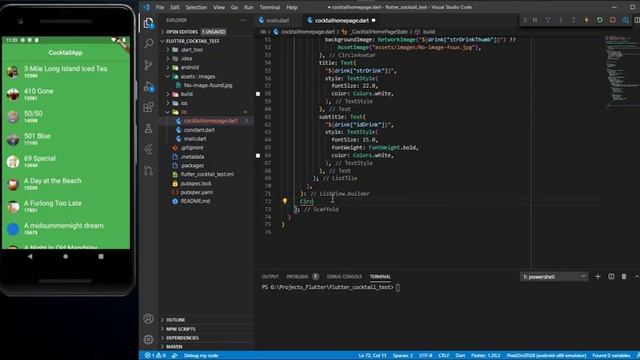Open the Explorer view in activity bar
Screen dimensions: 640x360
click(x=149, y=23)
